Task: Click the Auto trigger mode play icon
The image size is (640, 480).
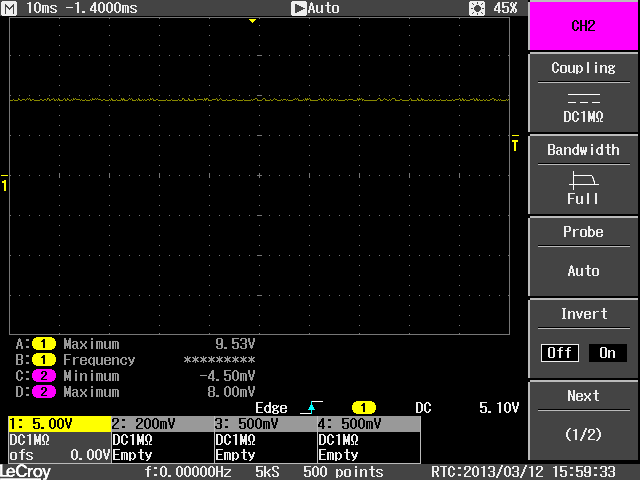Action: 298,8
